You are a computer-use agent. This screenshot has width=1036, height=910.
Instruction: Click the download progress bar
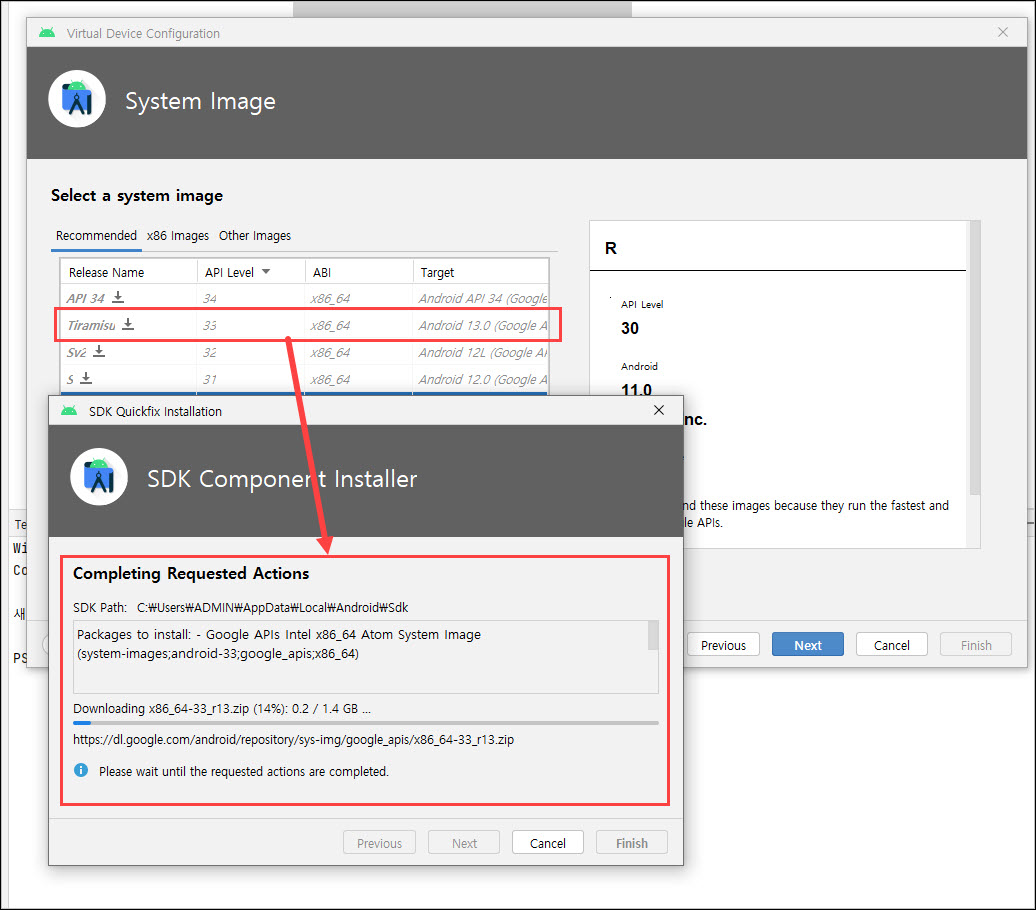point(365,723)
